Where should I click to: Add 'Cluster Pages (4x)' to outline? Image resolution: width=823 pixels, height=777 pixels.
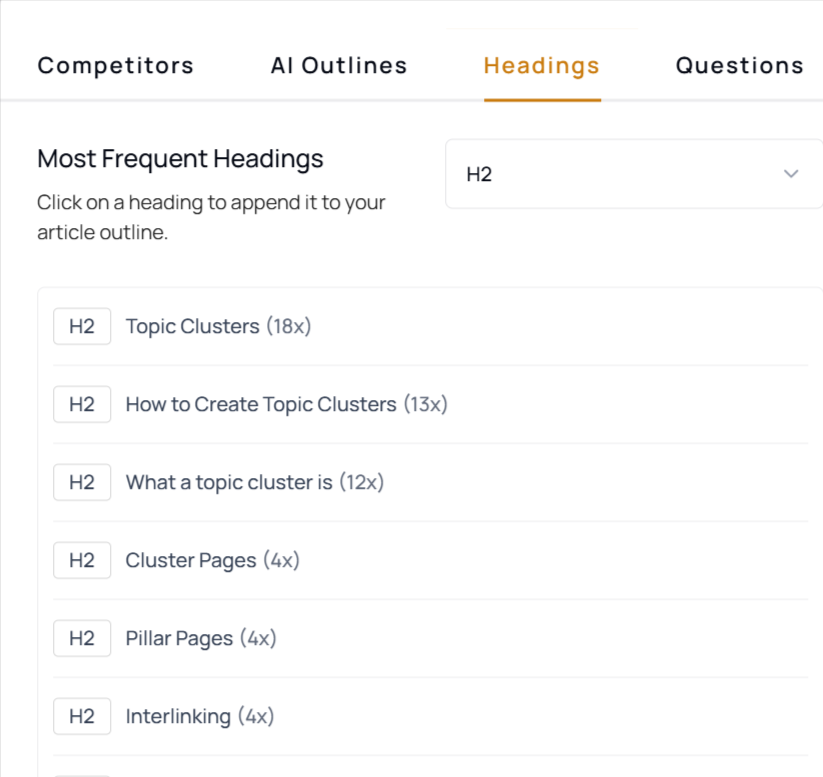[x=212, y=560]
